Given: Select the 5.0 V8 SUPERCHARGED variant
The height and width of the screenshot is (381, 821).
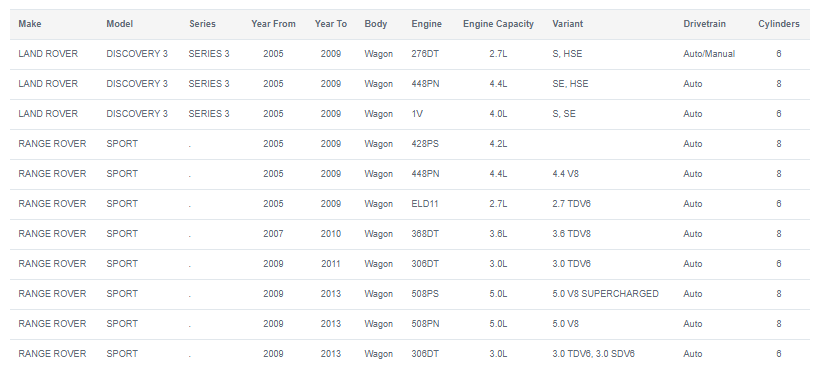Looking at the screenshot, I should click(605, 294).
